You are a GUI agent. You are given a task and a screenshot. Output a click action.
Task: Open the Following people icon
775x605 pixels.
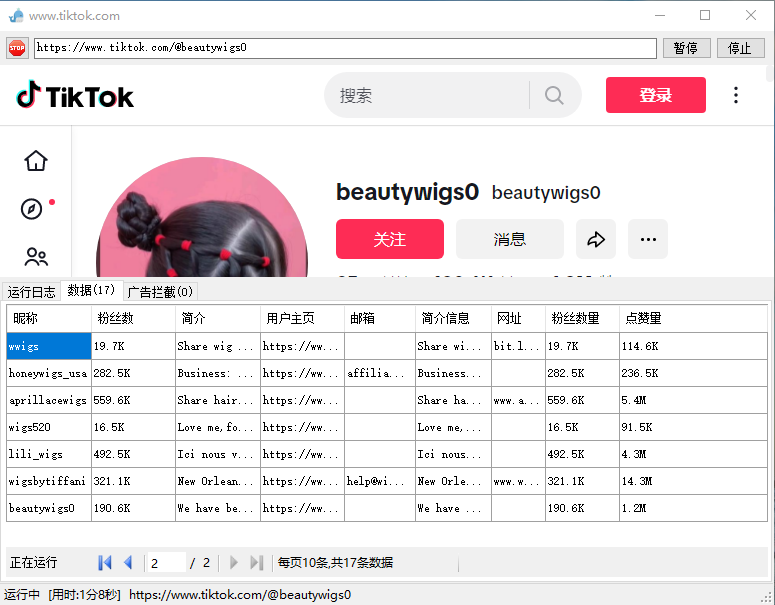[x=36, y=257]
